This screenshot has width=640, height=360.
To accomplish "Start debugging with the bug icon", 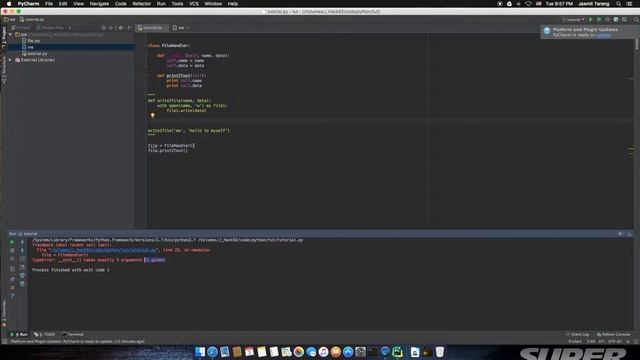I will [599, 20].
